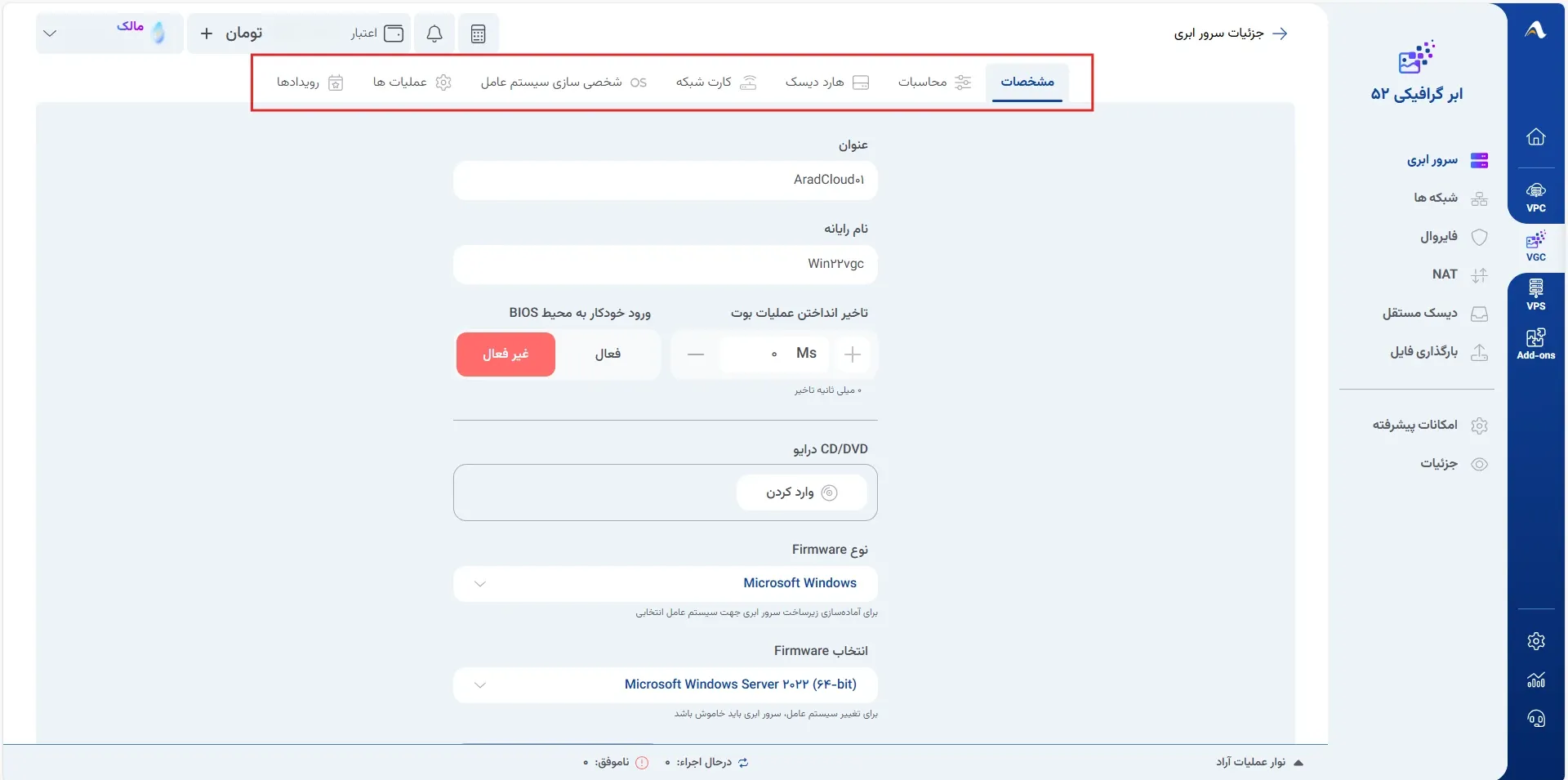The height and width of the screenshot is (780, 1568).
Task: Select the VGC service icon
Action: pyautogui.click(x=1536, y=246)
